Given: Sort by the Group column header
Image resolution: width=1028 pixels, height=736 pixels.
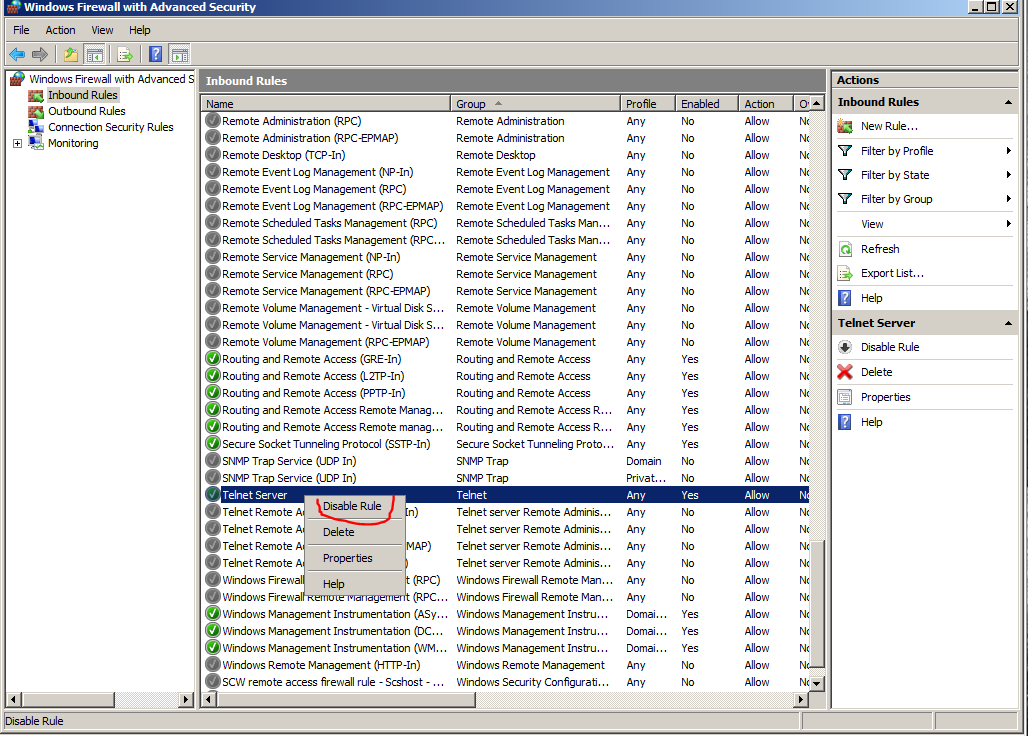Looking at the screenshot, I should [536, 104].
